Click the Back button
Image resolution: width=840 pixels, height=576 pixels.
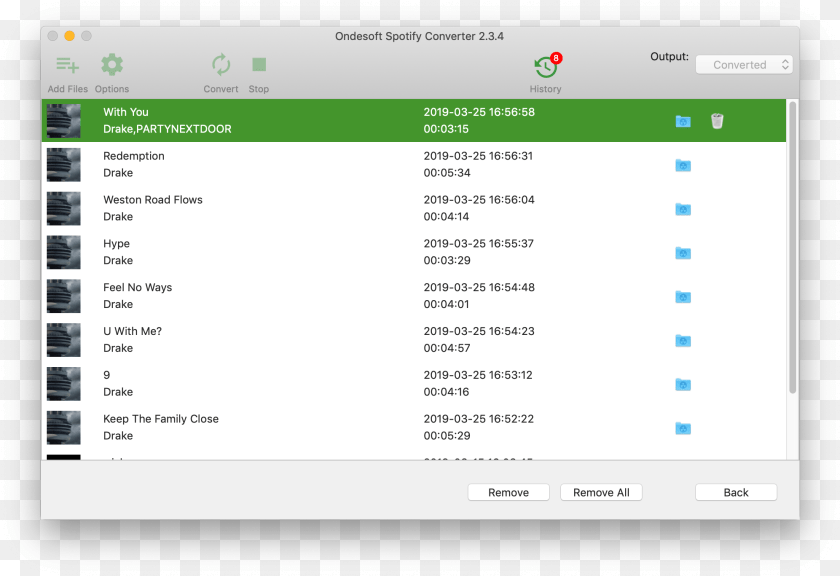click(736, 492)
